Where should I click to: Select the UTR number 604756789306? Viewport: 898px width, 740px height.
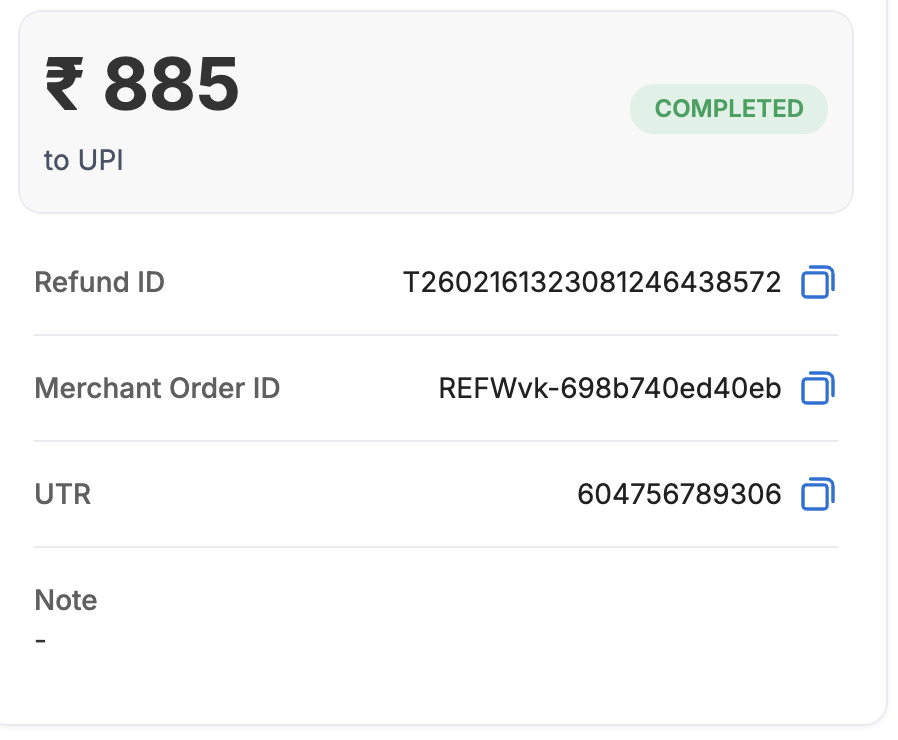pyautogui.click(x=679, y=494)
